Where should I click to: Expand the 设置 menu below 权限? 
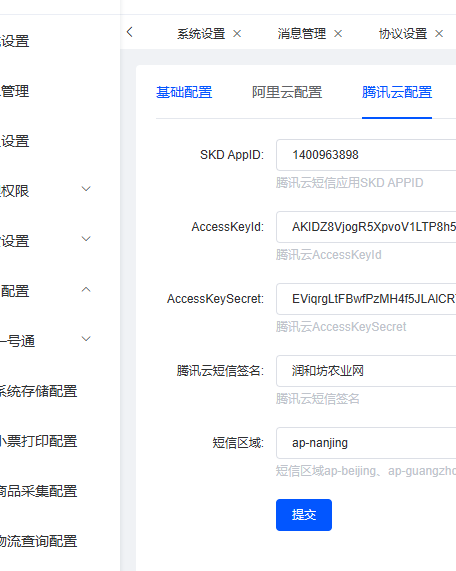click(x=86, y=239)
